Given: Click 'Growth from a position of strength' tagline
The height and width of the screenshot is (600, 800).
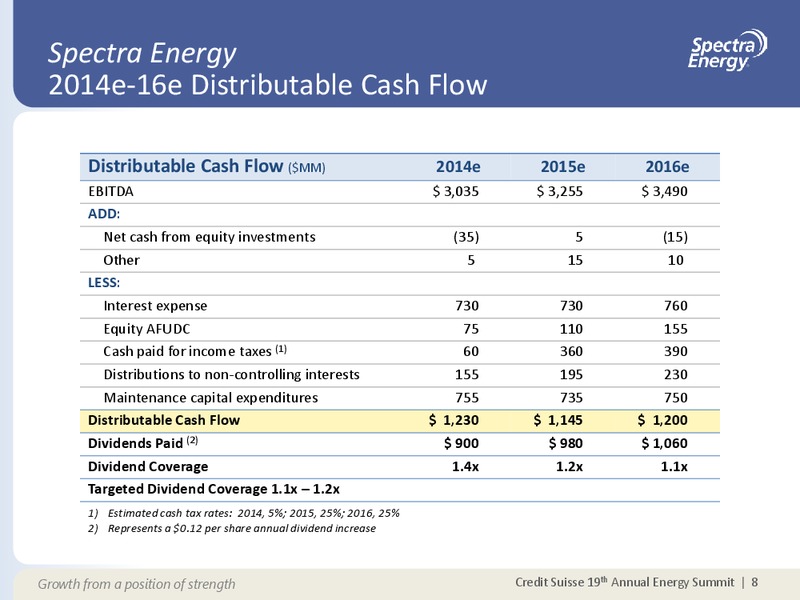Looking at the screenshot, I should [137, 584].
